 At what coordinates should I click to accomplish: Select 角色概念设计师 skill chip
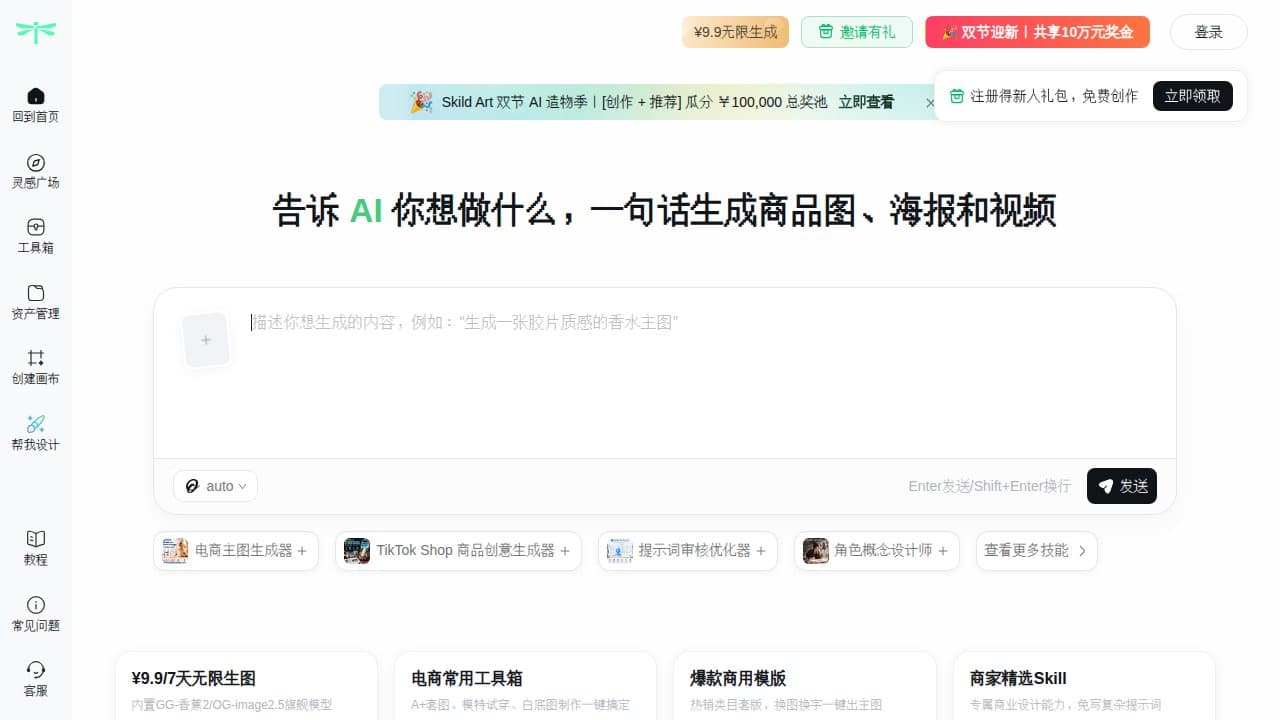click(x=877, y=551)
